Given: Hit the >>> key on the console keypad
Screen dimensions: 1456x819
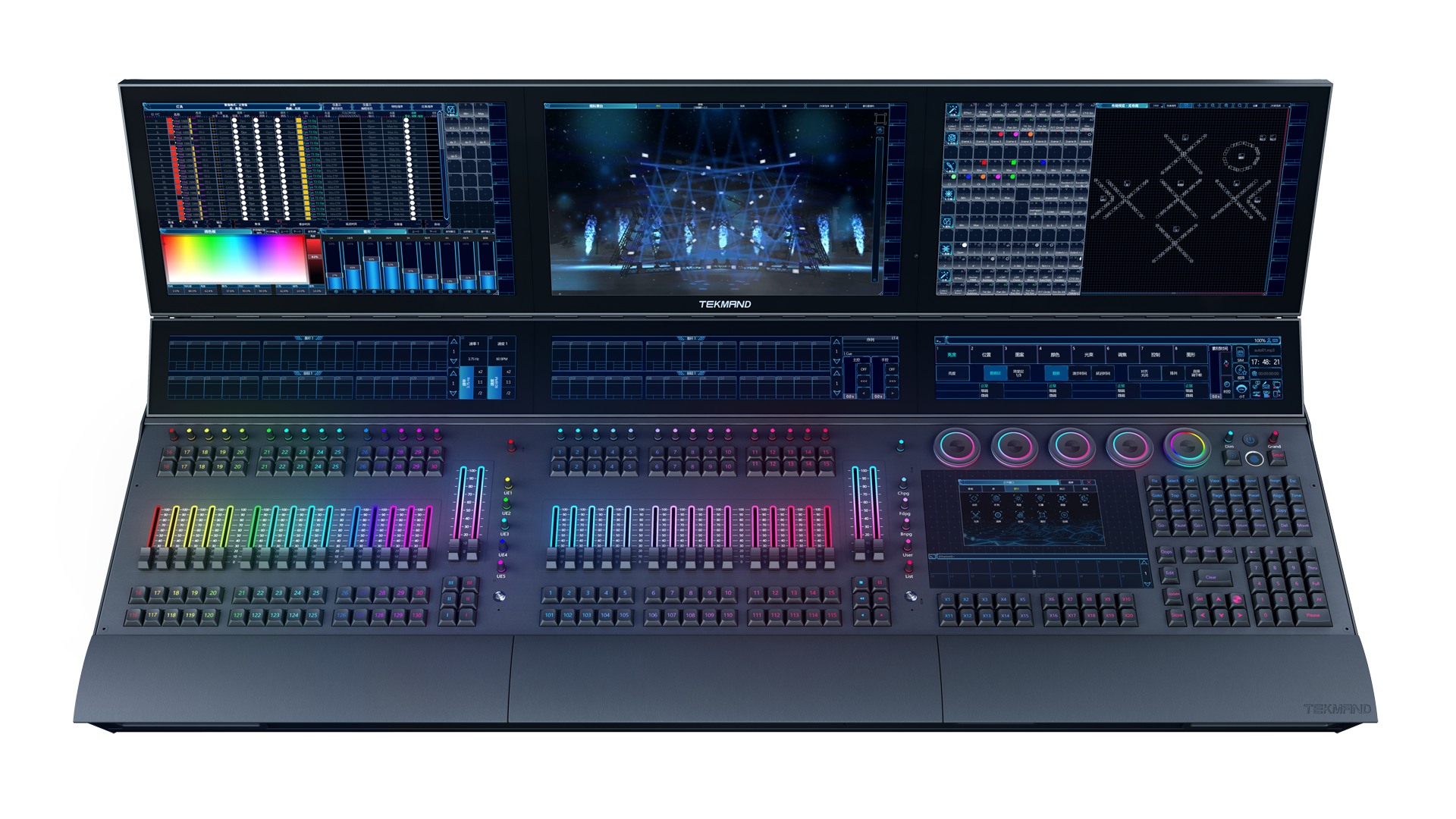Looking at the screenshot, I should coord(1196,510).
